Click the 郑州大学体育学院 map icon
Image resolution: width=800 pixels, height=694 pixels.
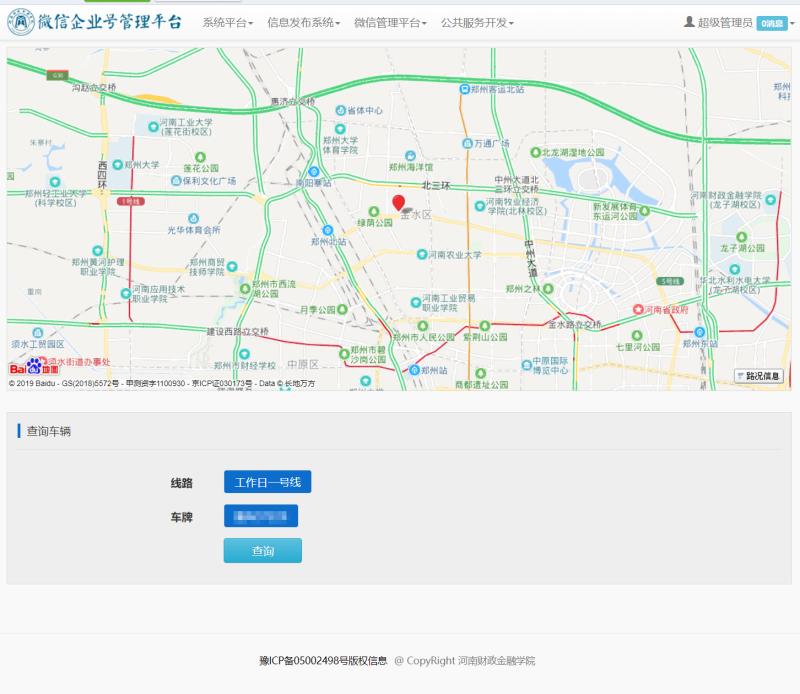[x=340, y=129]
